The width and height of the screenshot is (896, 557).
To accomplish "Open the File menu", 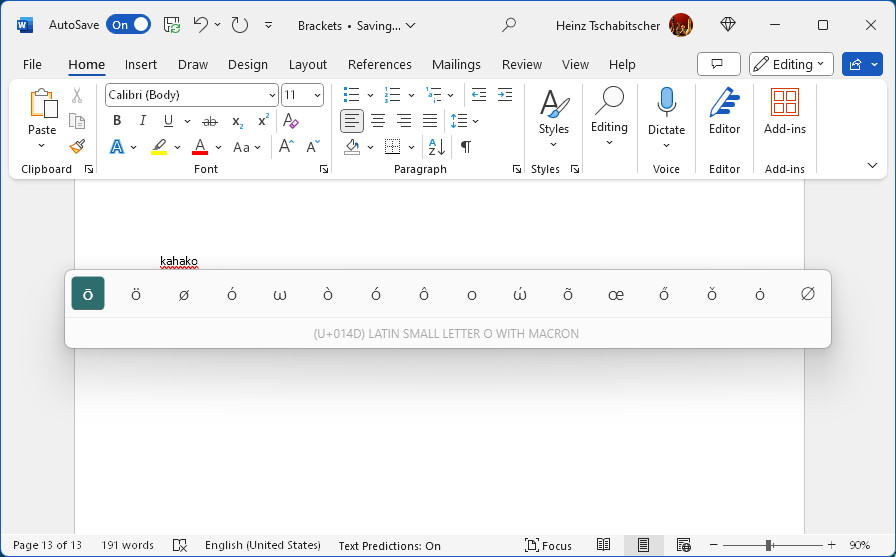I will click(x=32, y=65).
